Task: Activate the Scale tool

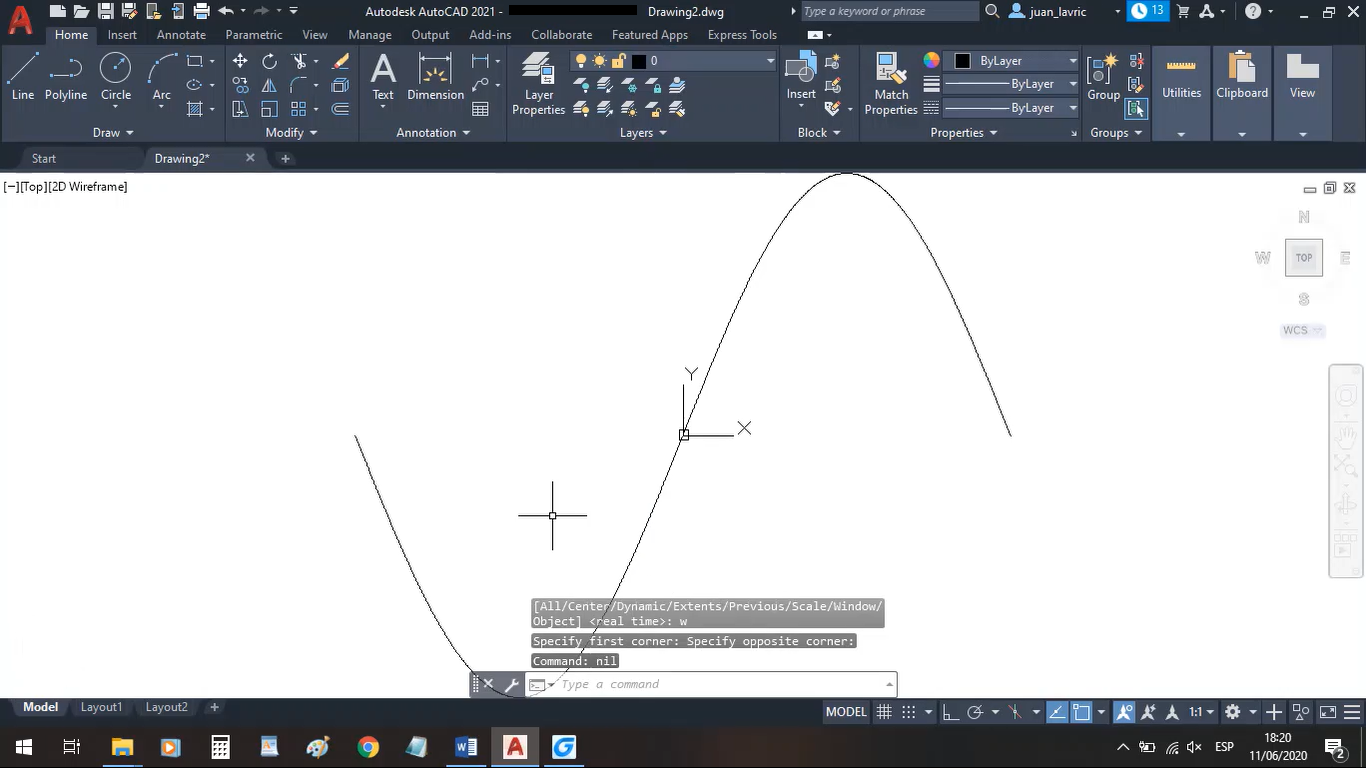Action: click(269, 109)
